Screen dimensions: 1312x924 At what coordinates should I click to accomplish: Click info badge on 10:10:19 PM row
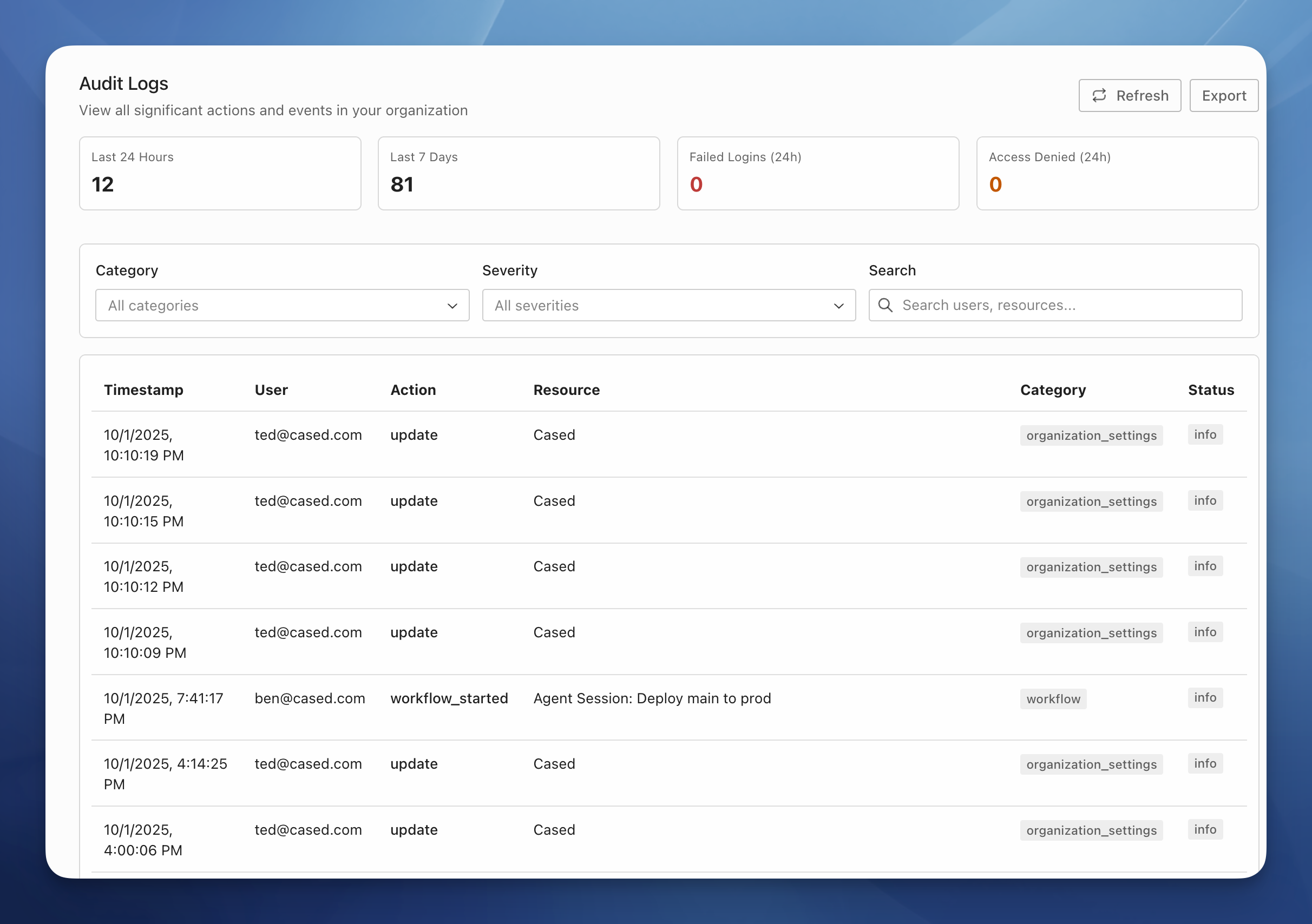(x=1205, y=434)
